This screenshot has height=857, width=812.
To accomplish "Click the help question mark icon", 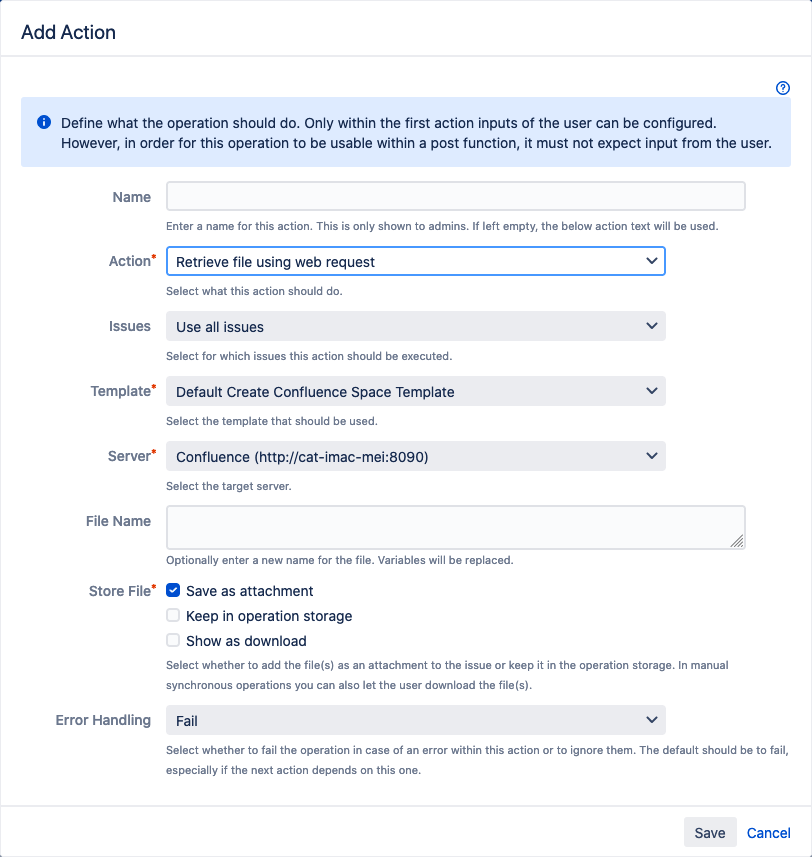I will [783, 88].
